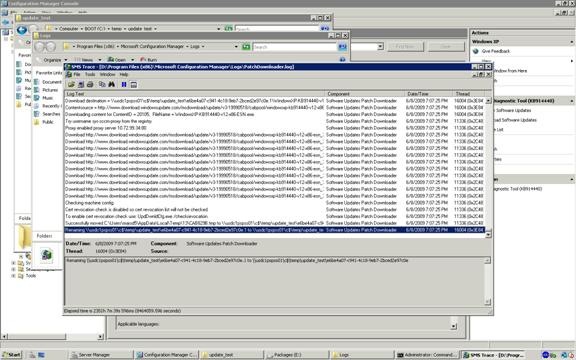Screen dimensions: 576x360
Task: Open the Window menu in SMS Trace
Action: (107, 75)
